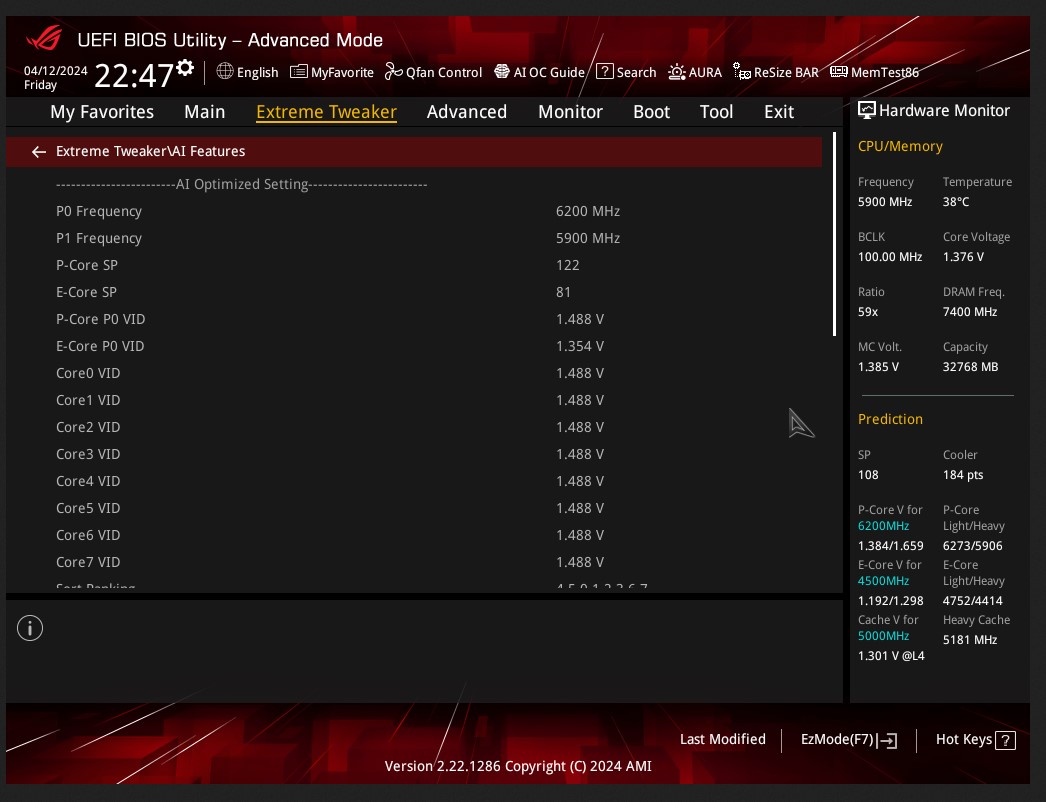Viewport: 1046px width, 802px height.
Task: Click the E-Core SP value 81
Action: pyautogui.click(x=563, y=292)
